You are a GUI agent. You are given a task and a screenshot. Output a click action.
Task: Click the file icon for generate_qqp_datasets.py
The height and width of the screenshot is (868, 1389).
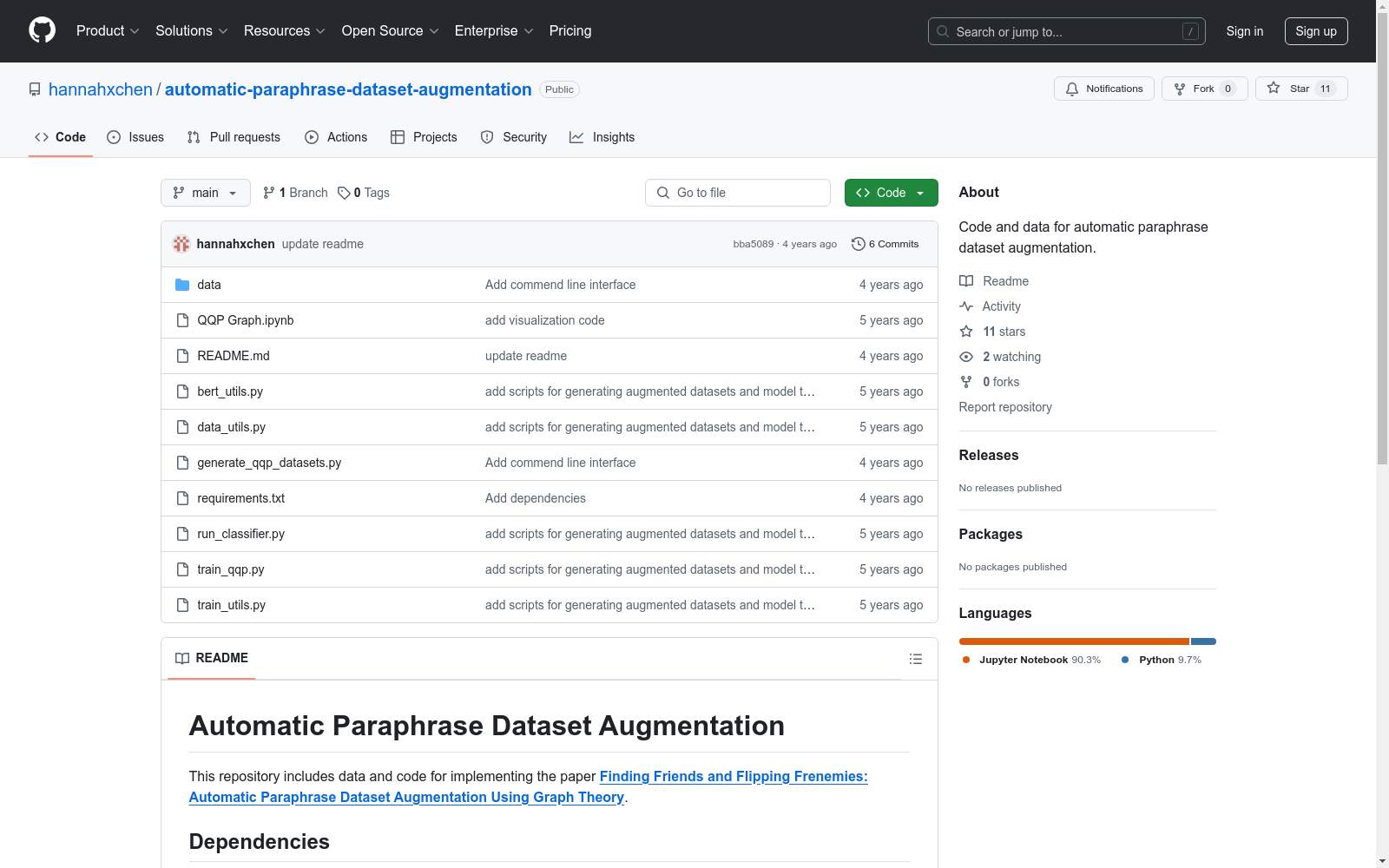pos(182,463)
